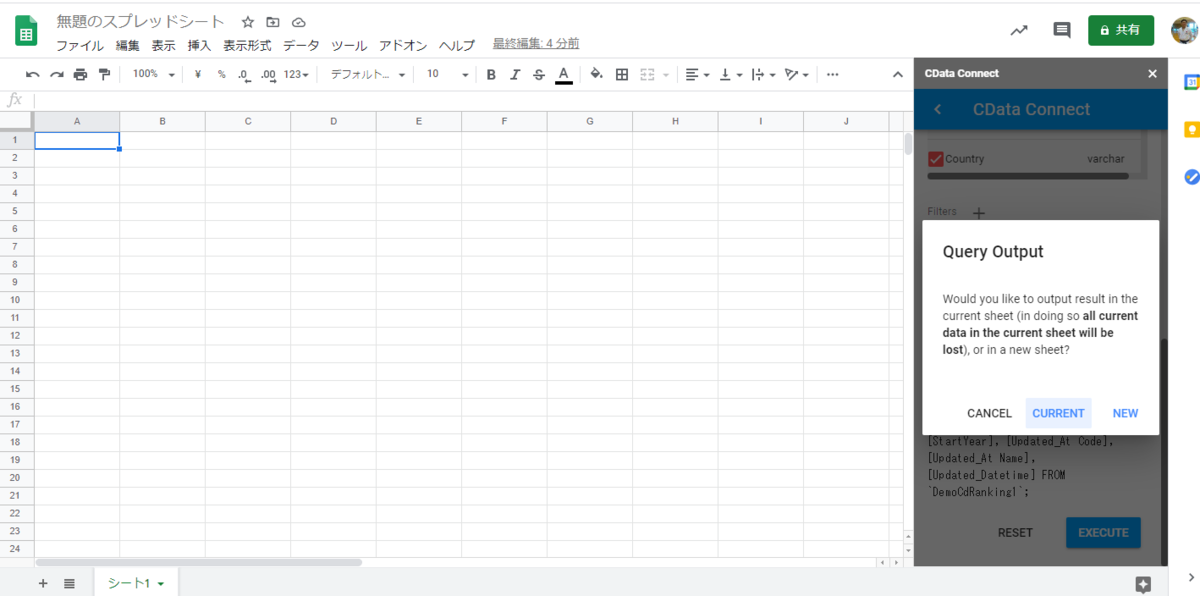Open the データ menu

(x=302, y=45)
